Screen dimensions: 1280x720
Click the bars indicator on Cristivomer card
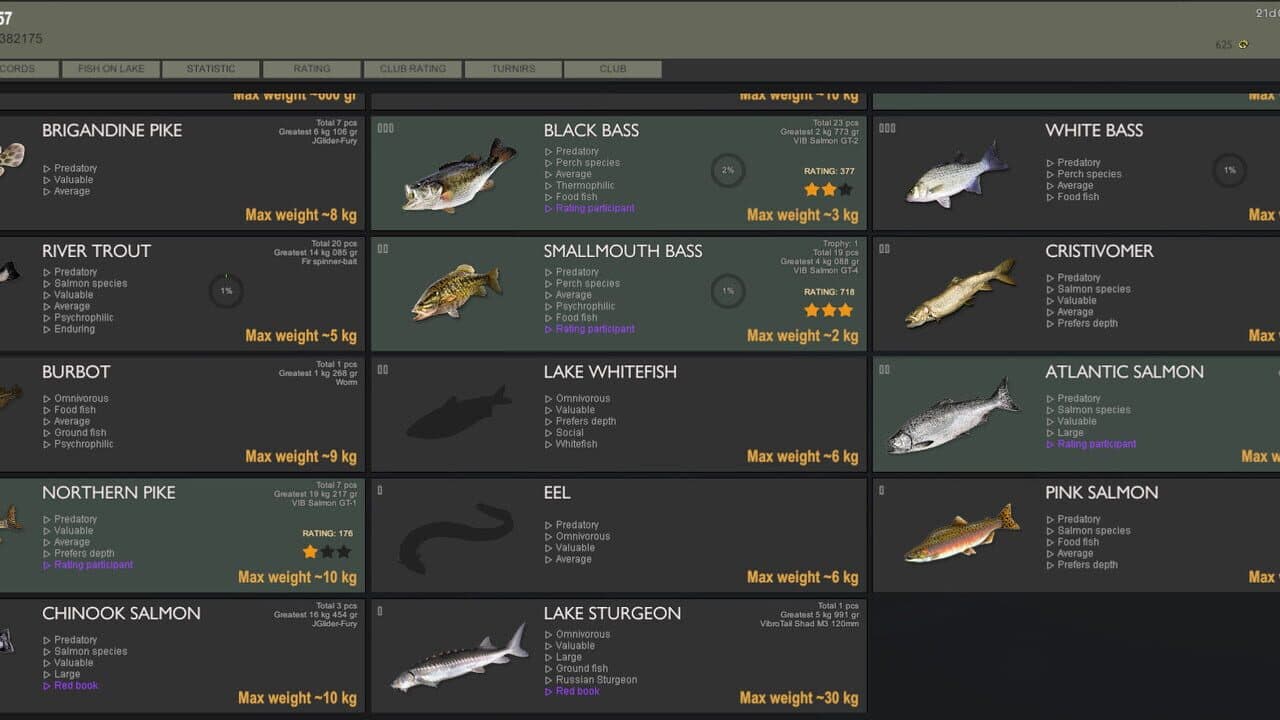point(885,249)
